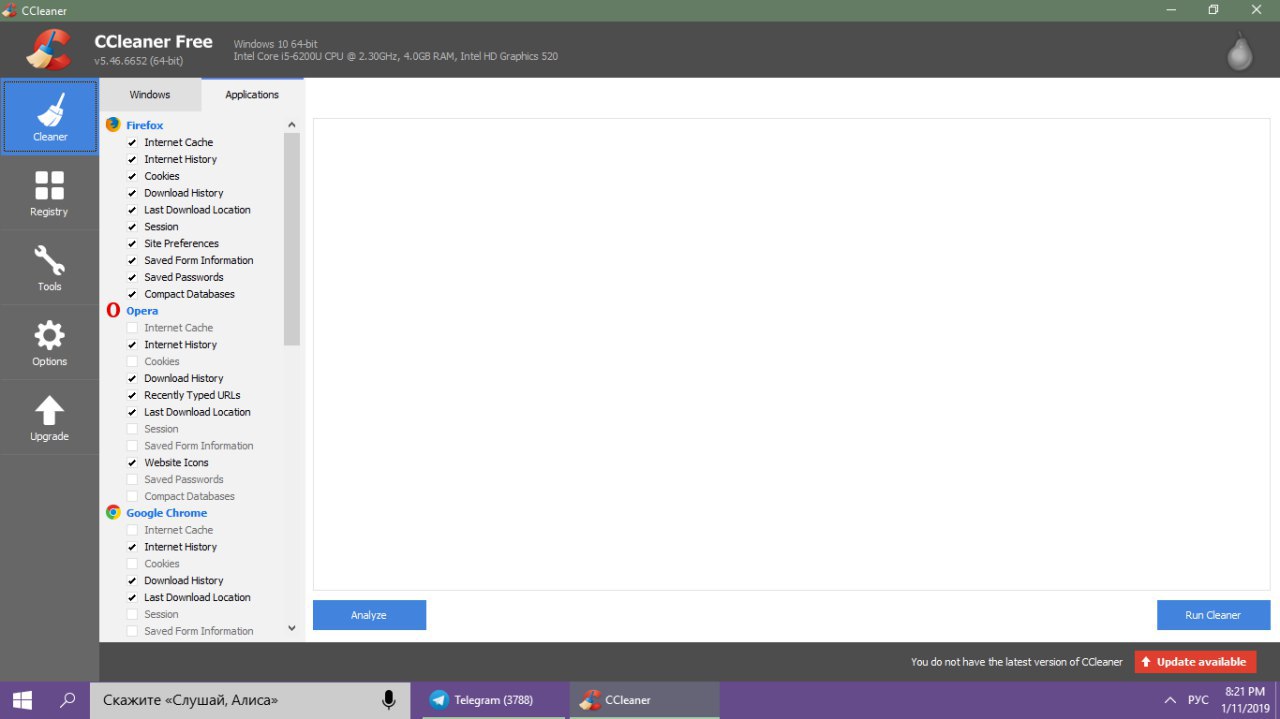Screen dimensions: 1280x719
Task: Open the taskbar search magnifier
Action: click(x=68, y=700)
